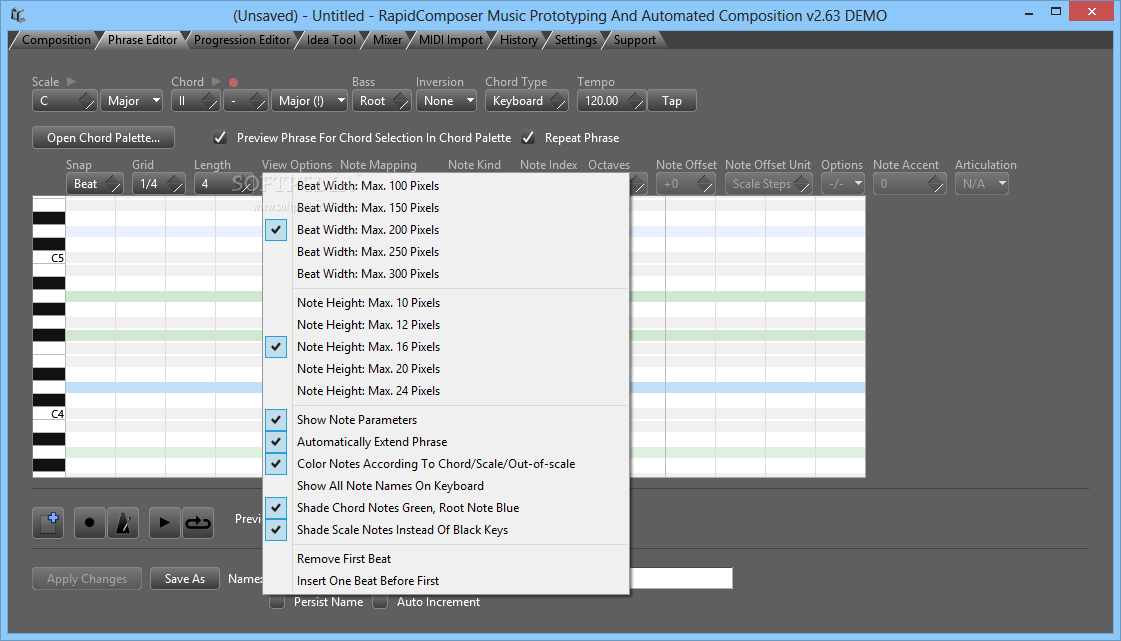
Task: Open the Settings tab
Action: tap(575, 40)
